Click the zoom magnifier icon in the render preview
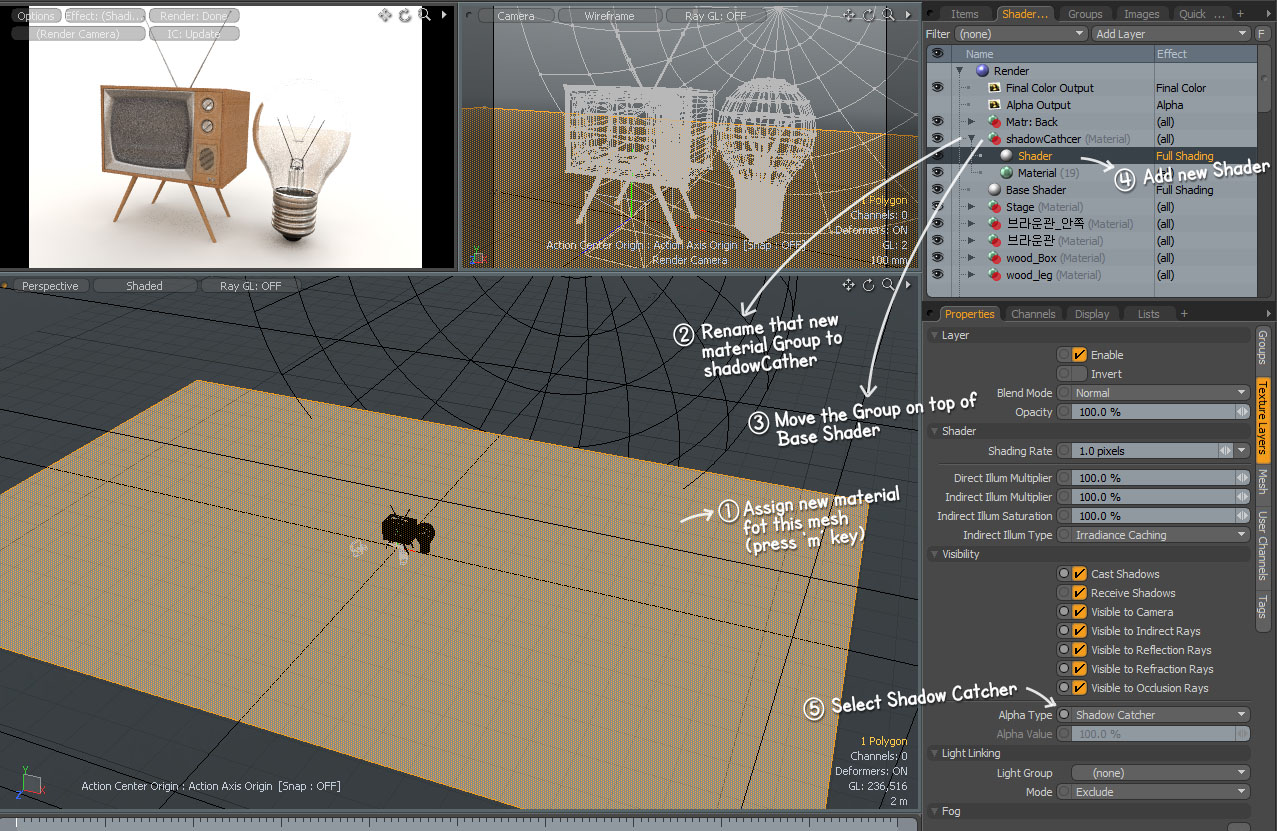This screenshot has height=831, width=1277. click(x=424, y=15)
